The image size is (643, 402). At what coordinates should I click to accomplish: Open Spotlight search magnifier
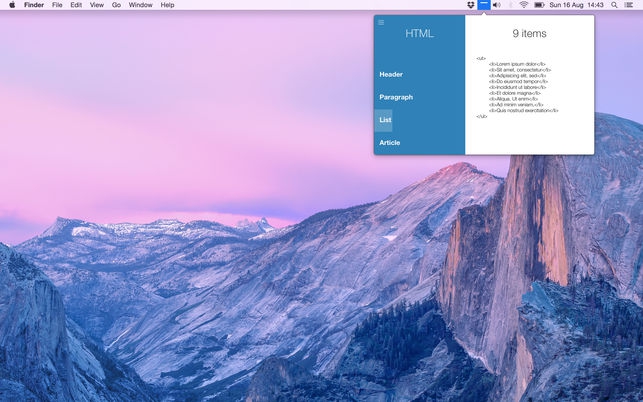coord(614,5)
